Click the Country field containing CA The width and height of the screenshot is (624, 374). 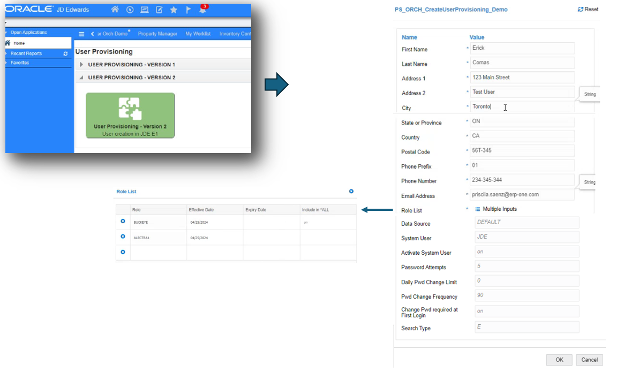[x=522, y=136]
